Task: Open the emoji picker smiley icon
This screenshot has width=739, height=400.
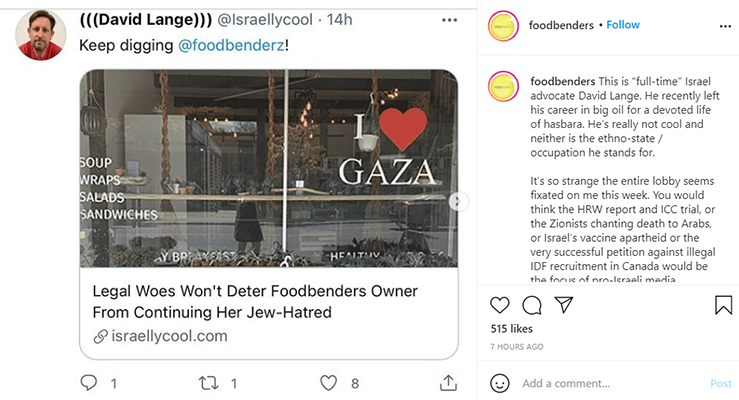Action: (x=500, y=383)
